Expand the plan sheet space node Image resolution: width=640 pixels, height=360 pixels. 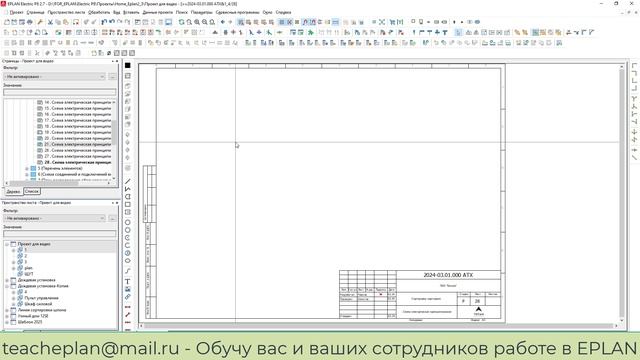coord(13,268)
